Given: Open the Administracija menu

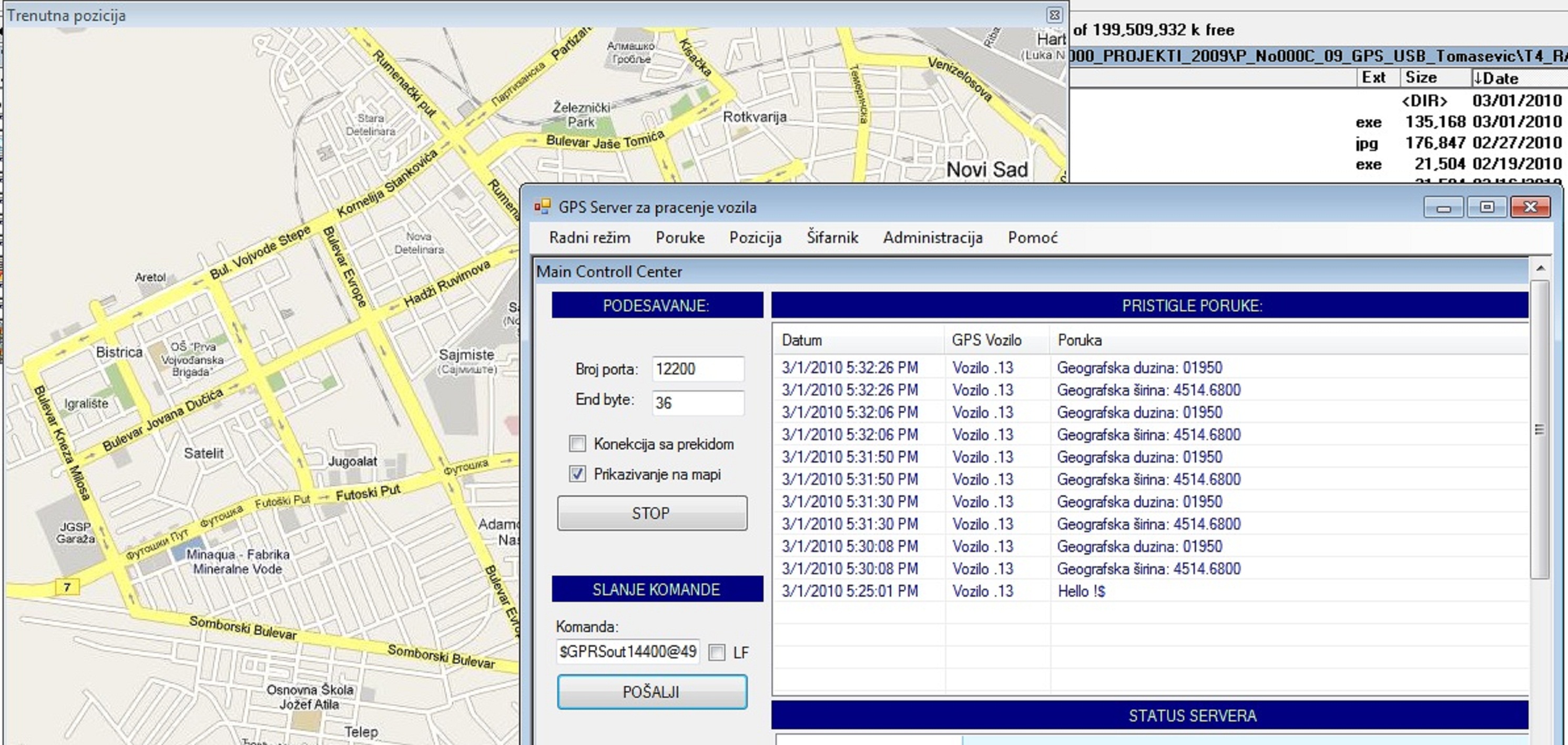Looking at the screenshot, I should coord(932,237).
